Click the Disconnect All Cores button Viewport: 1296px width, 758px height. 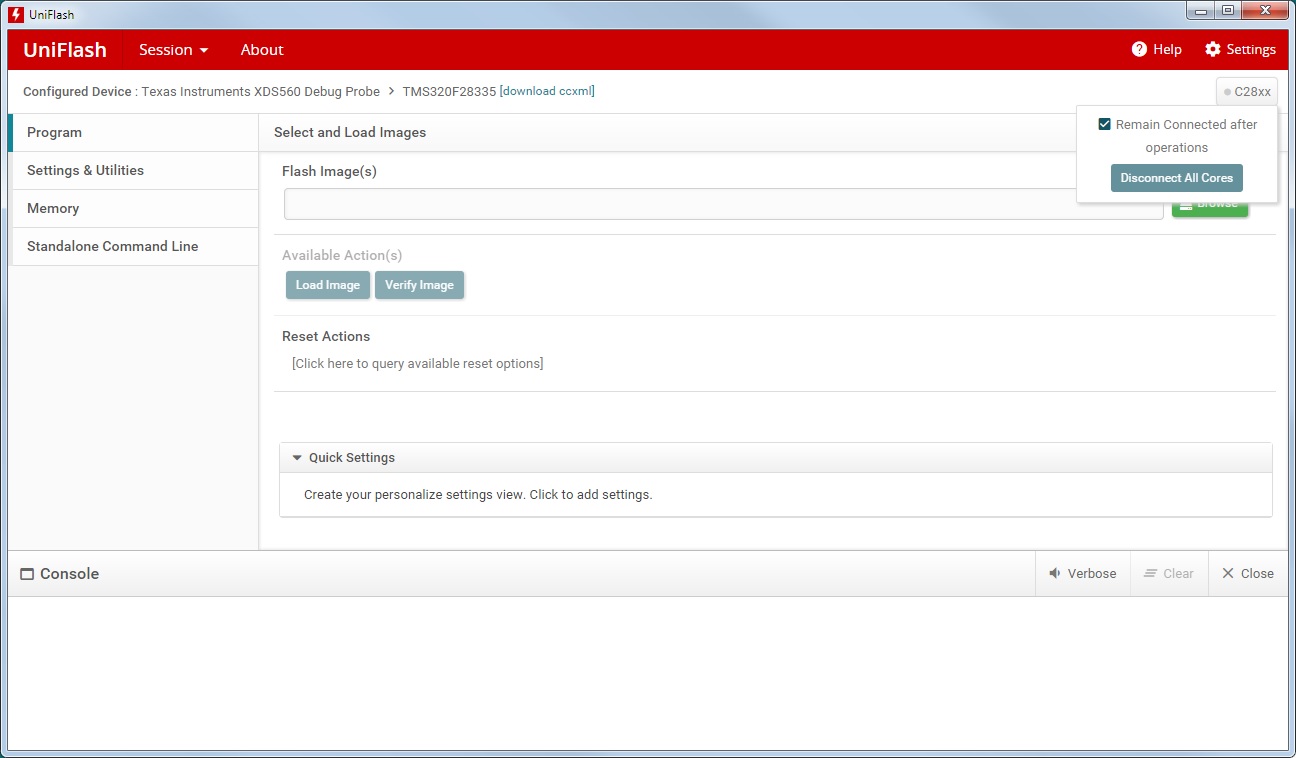pos(1177,178)
